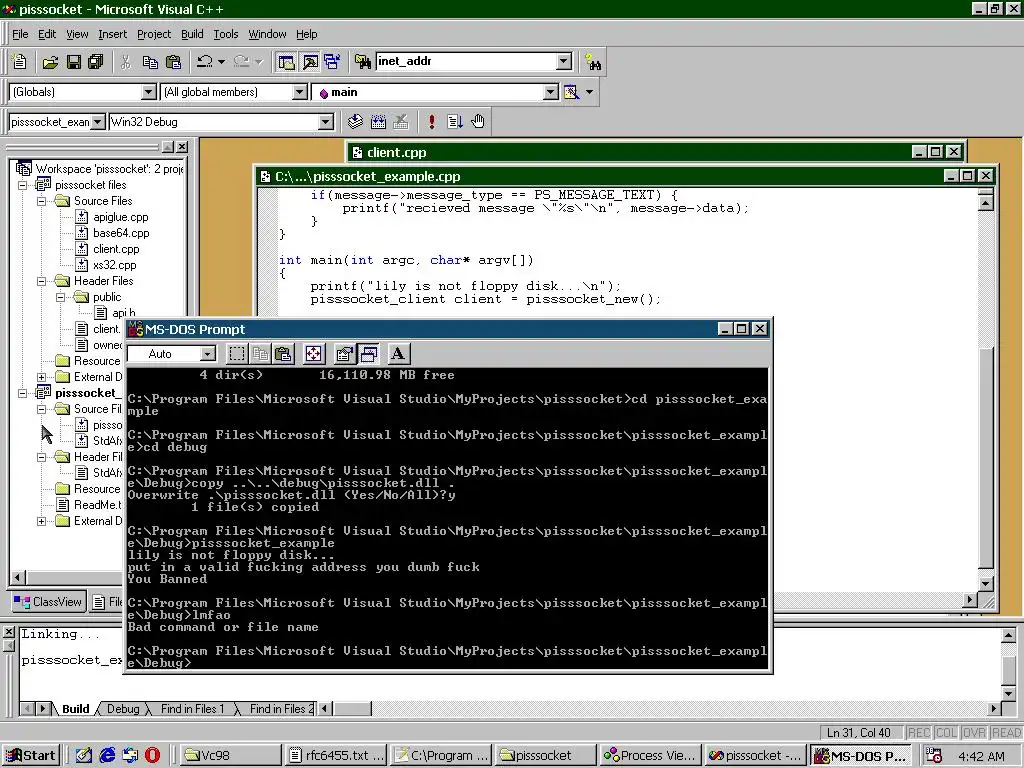
Task: Select base64.cpp in the workspace tree
Action: coord(121,233)
